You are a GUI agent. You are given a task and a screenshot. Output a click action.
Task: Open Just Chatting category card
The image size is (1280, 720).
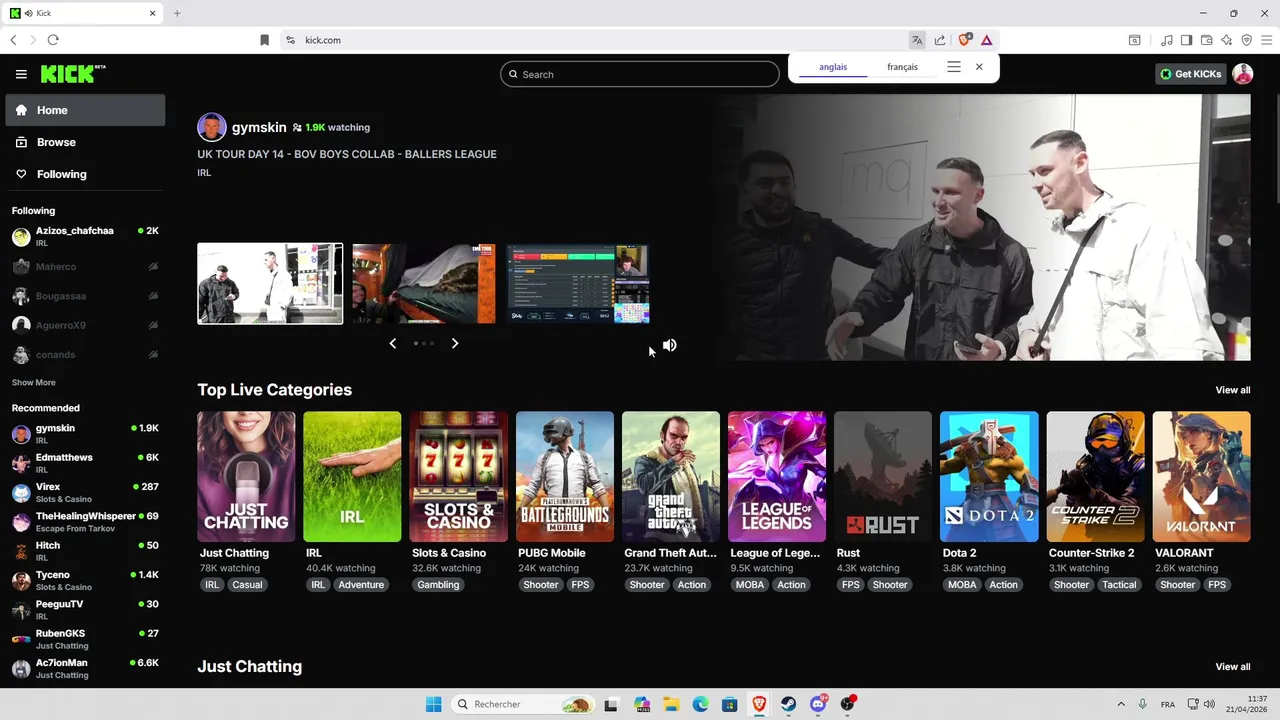point(246,477)
